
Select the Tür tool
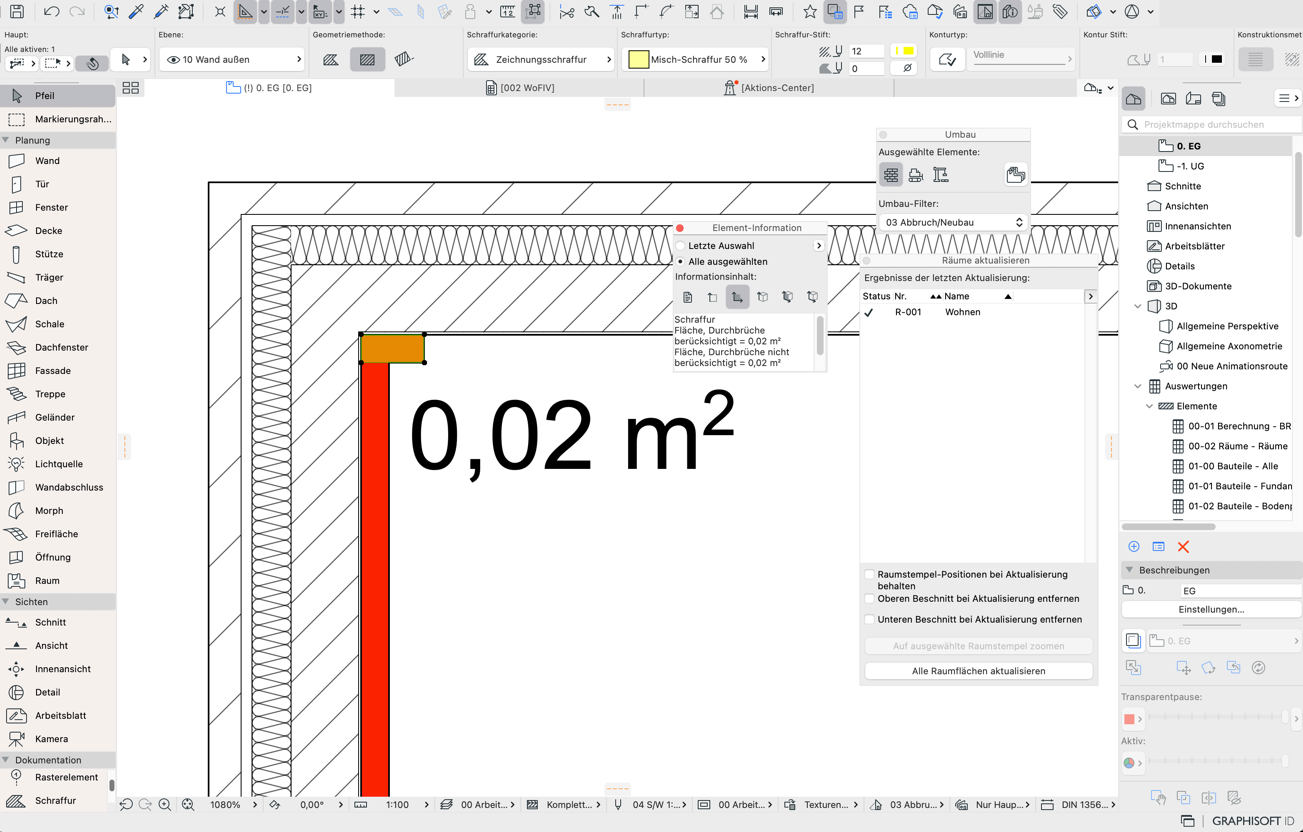[57, 184]
